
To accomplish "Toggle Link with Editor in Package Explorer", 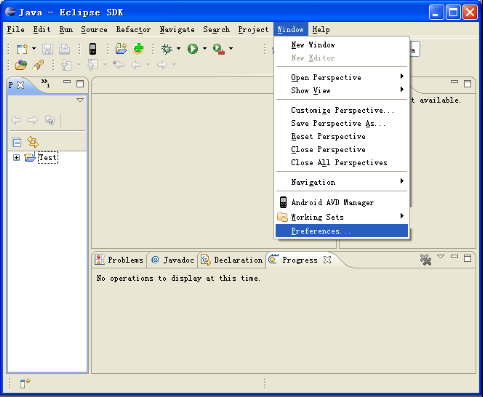I will pos(33,142).
